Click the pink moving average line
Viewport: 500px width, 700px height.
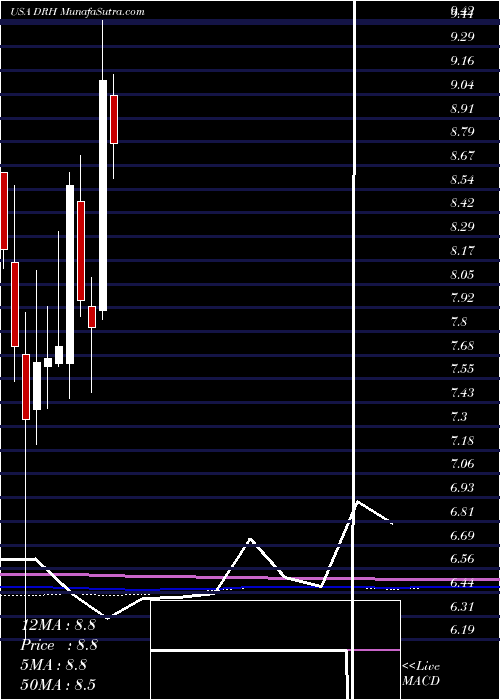coord(250,577)
